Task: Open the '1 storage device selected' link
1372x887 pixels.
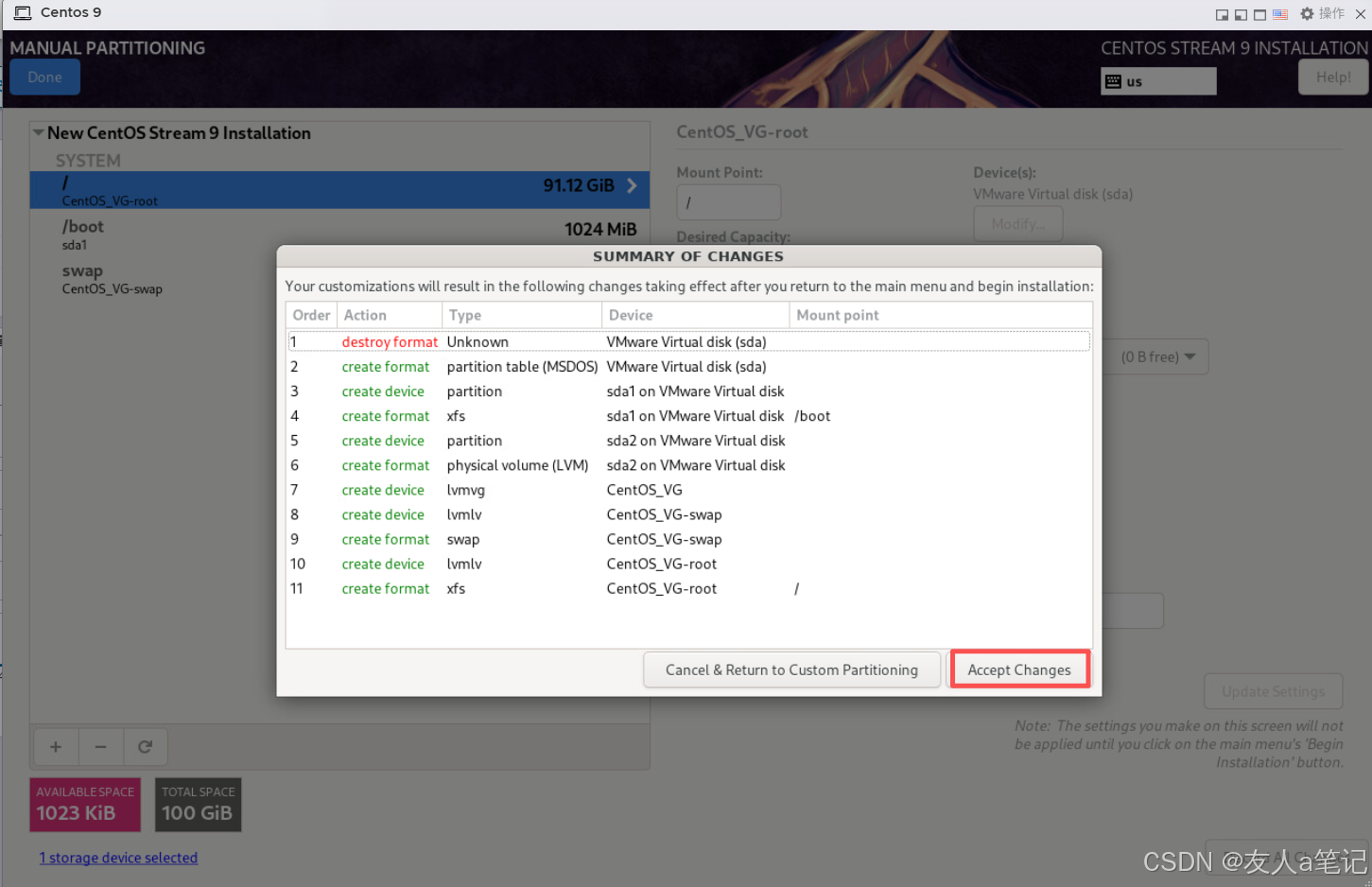Action: tap(118, 858)
